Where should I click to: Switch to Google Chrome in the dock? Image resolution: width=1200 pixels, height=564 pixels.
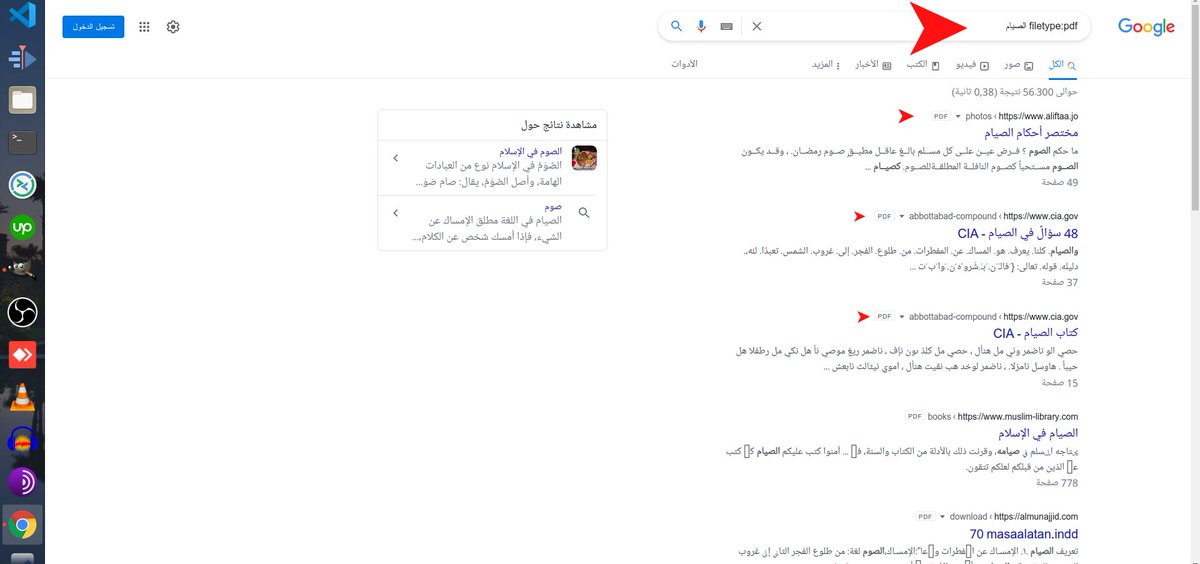tap(22, 525)
